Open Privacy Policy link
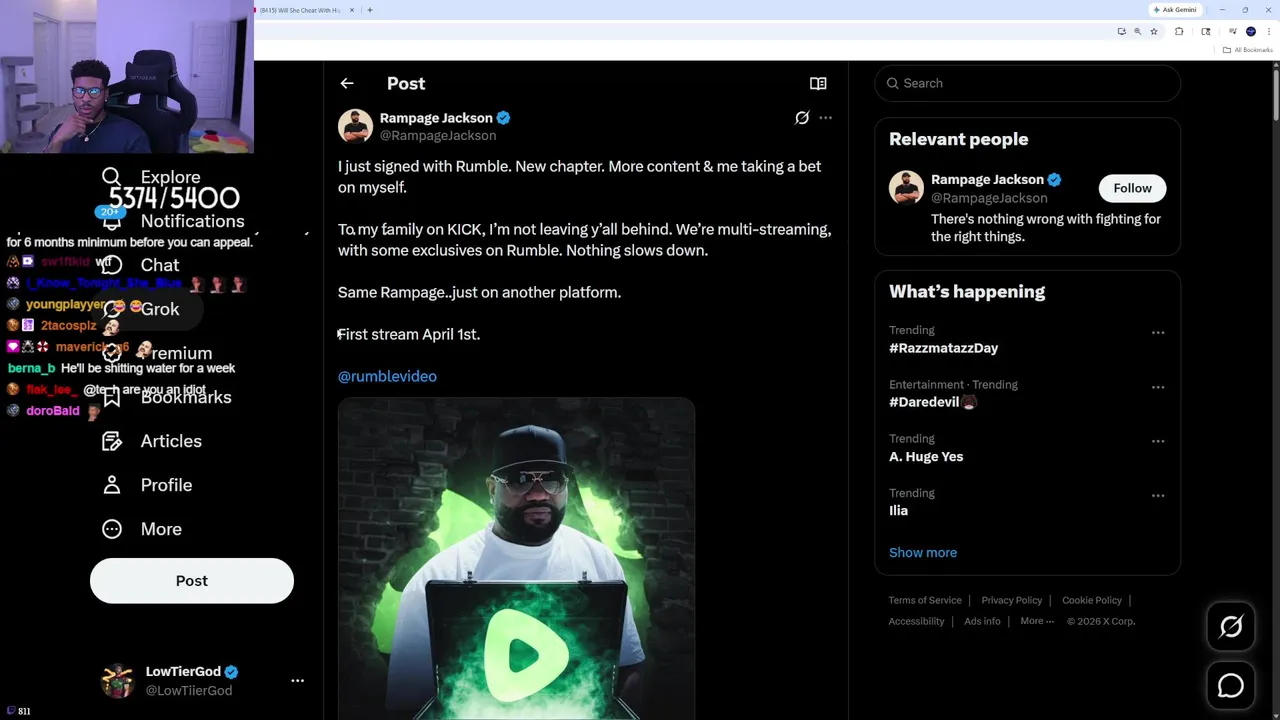1280x720 pixels. click(x=1012, y=600)
